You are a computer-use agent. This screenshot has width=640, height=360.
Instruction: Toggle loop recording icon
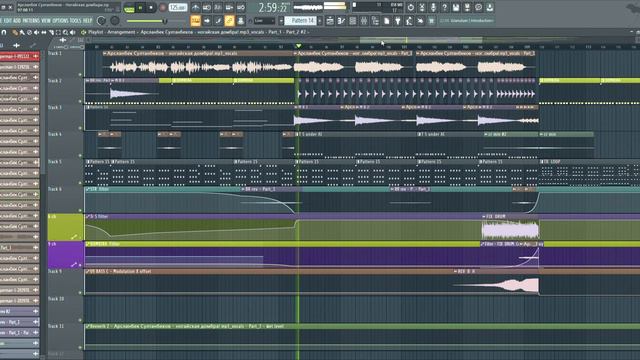(241, 7)
